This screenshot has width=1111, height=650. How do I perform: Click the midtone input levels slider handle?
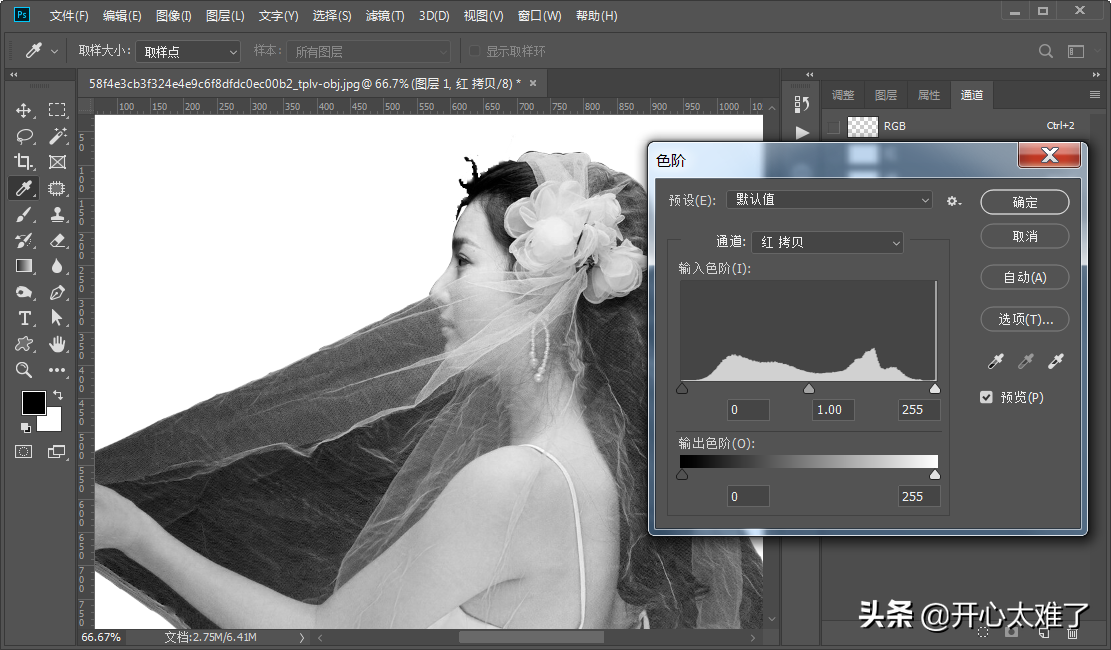coord(809,389)
